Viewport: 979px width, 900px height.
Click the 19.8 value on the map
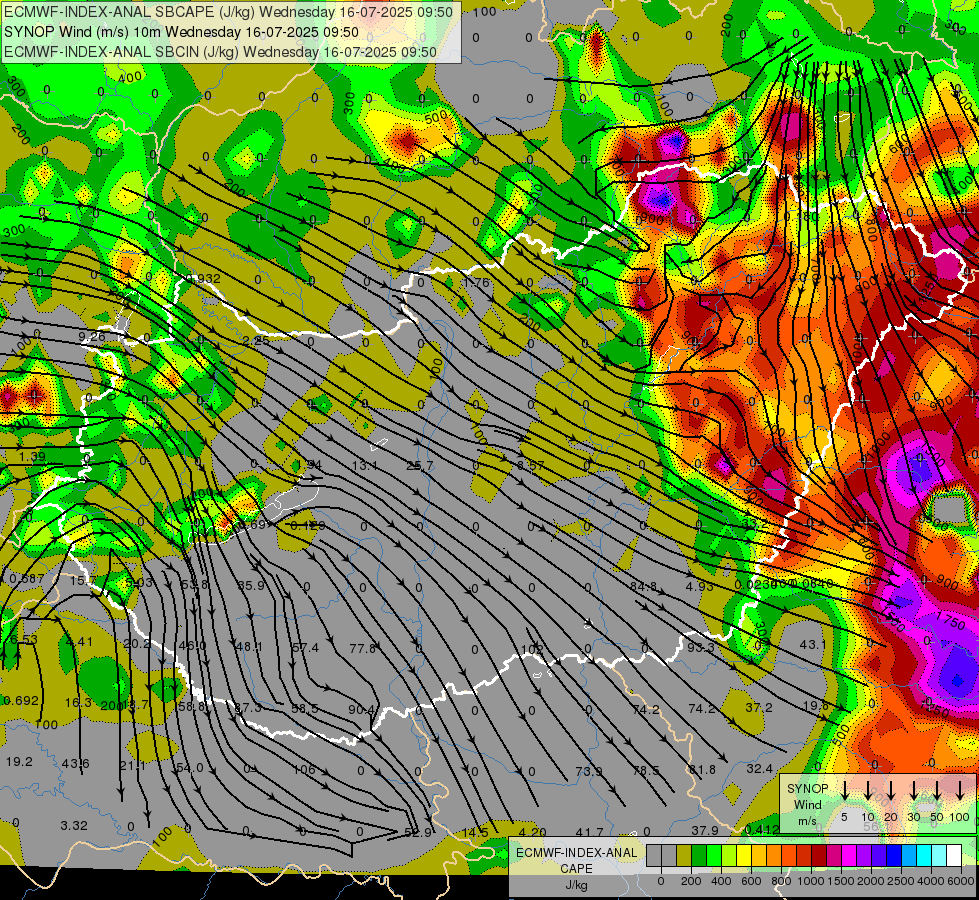click(x=815, y=706)
